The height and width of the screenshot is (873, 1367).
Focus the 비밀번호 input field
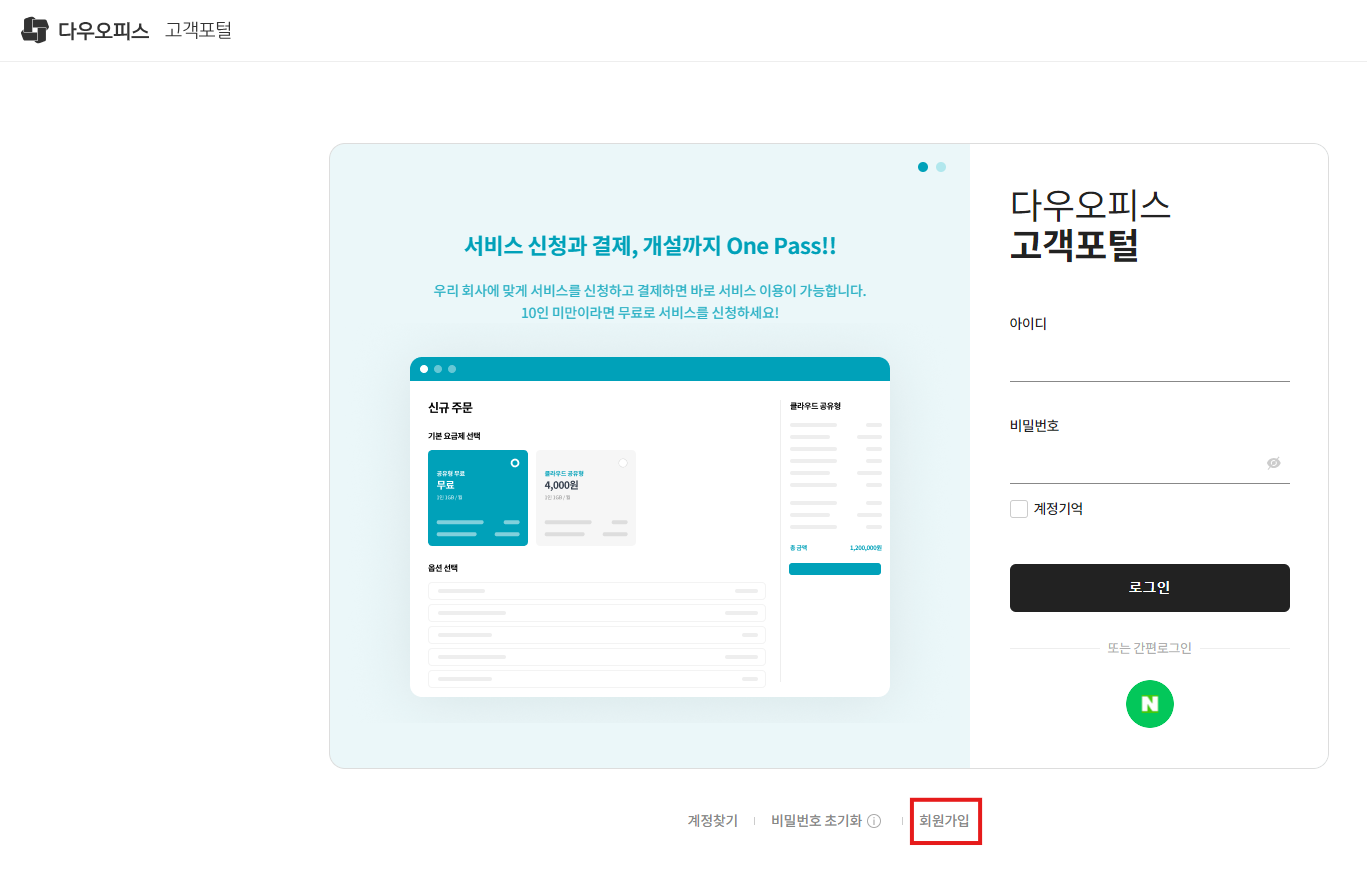pyautogui.click(x=1136, y=463)
